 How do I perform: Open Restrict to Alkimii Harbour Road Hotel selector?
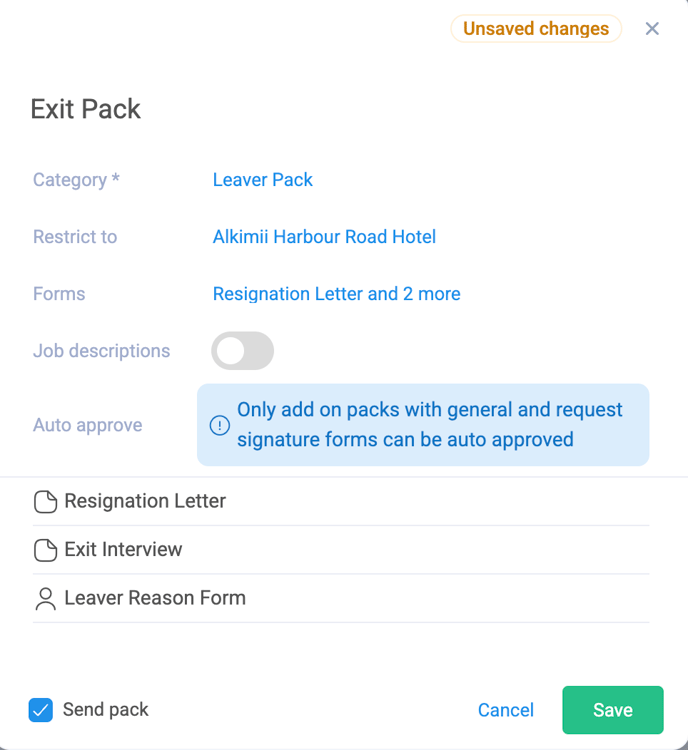click(324, 237)
